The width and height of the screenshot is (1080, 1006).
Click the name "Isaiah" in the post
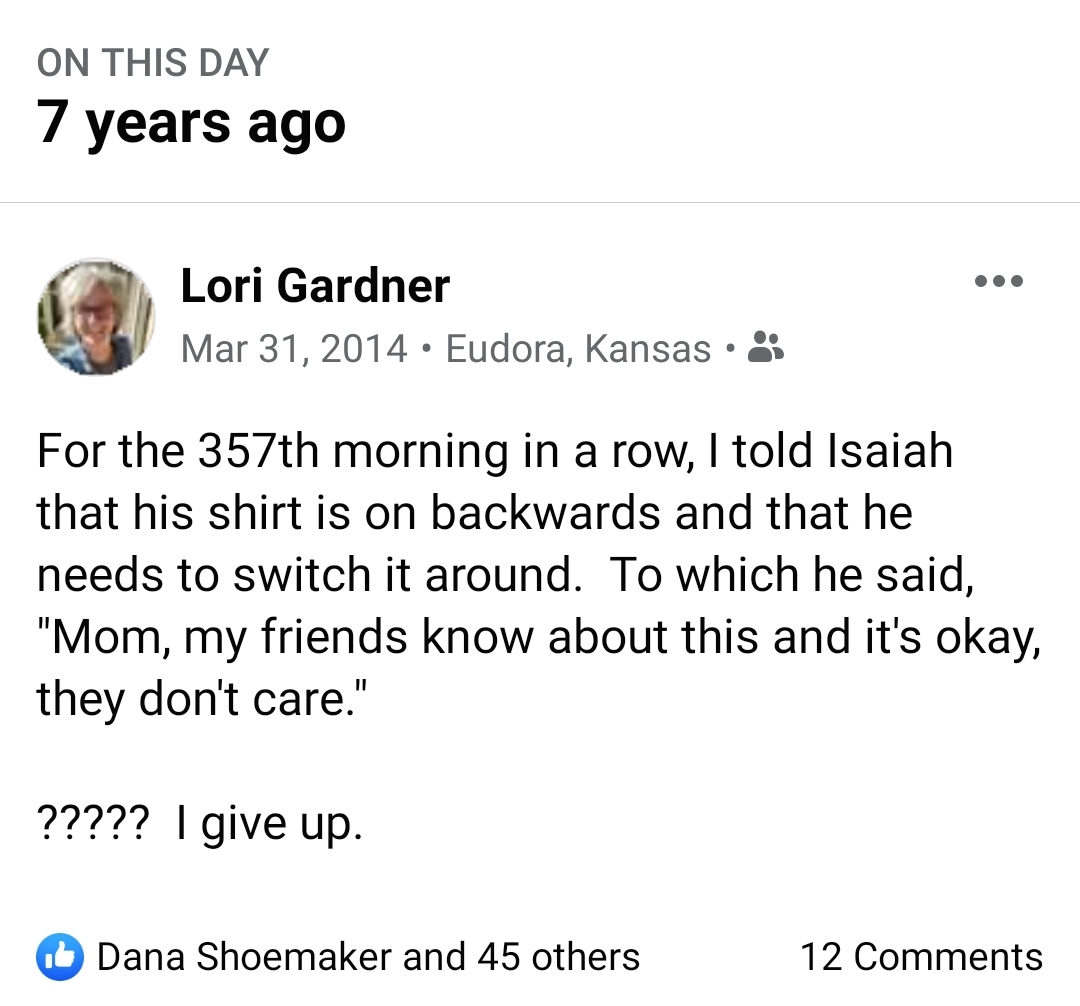coord(890,450)
